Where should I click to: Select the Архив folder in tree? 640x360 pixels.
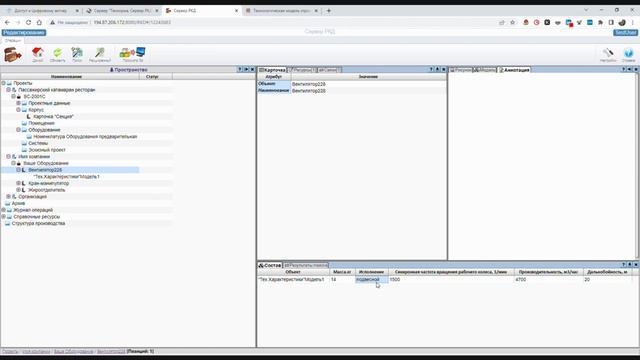pyautogui.click(x=18, y=203)
